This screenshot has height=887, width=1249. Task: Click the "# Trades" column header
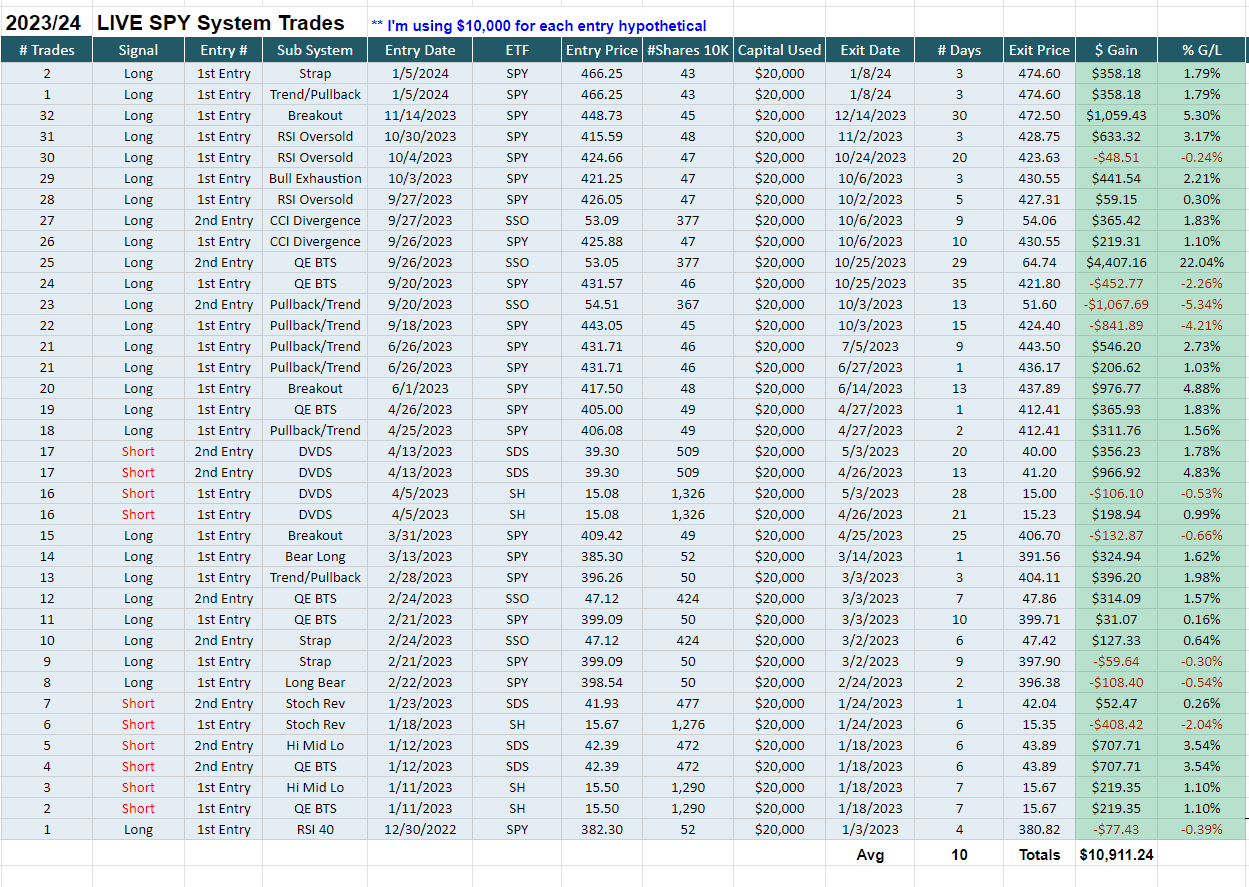coord(46,50)
